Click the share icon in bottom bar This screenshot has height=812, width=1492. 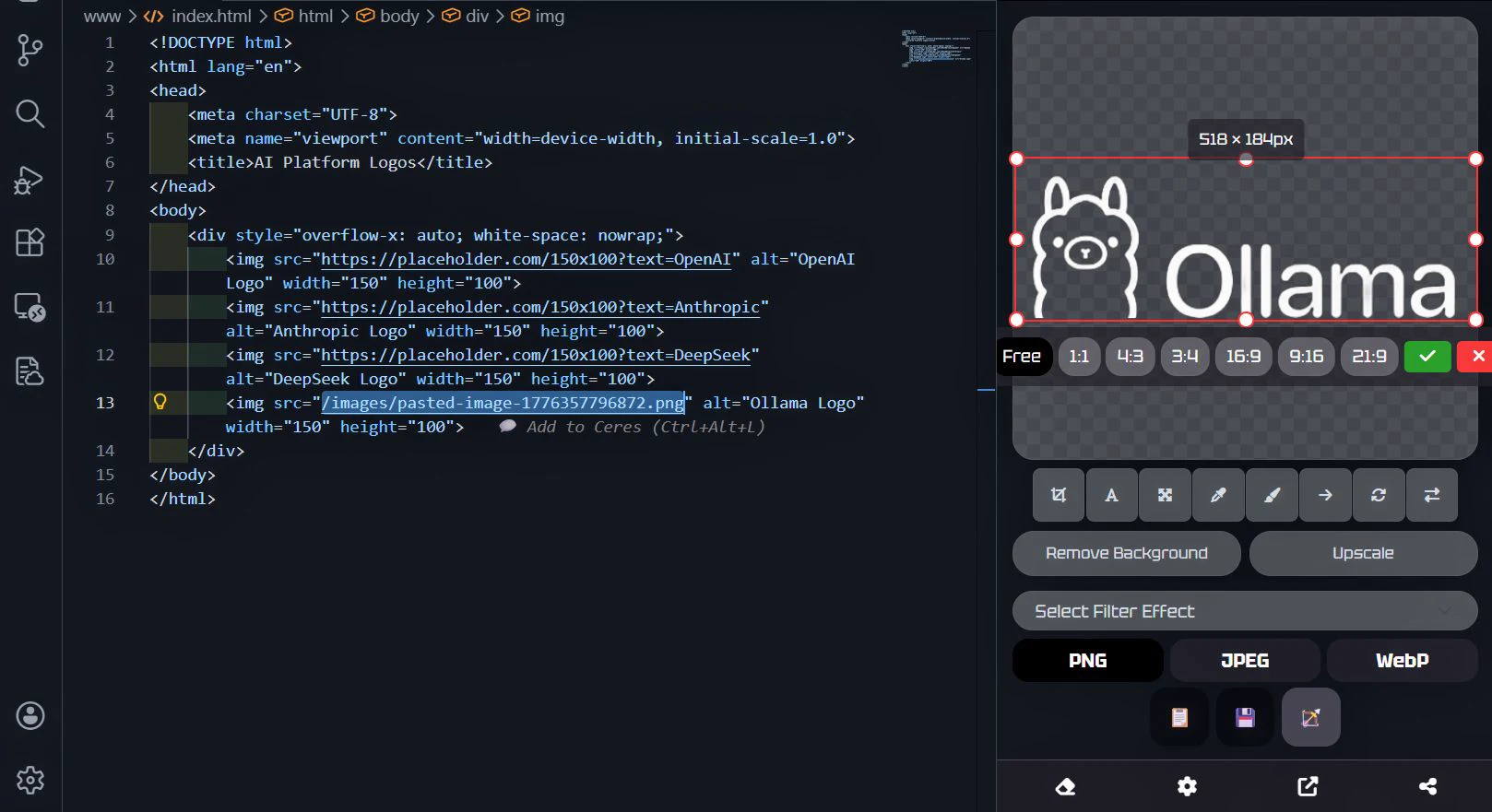point(1428,786)
